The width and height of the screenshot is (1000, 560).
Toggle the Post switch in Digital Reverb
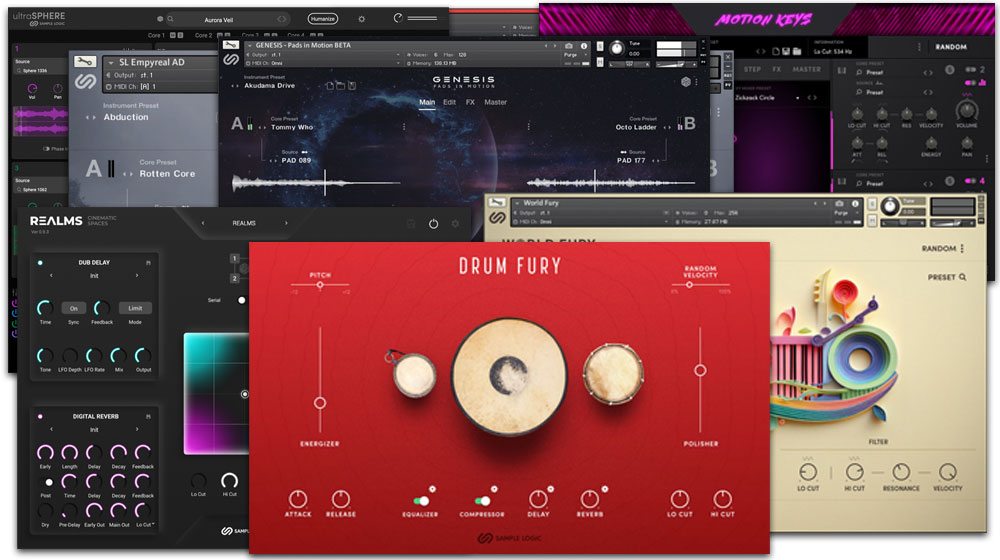pos(48,482)
